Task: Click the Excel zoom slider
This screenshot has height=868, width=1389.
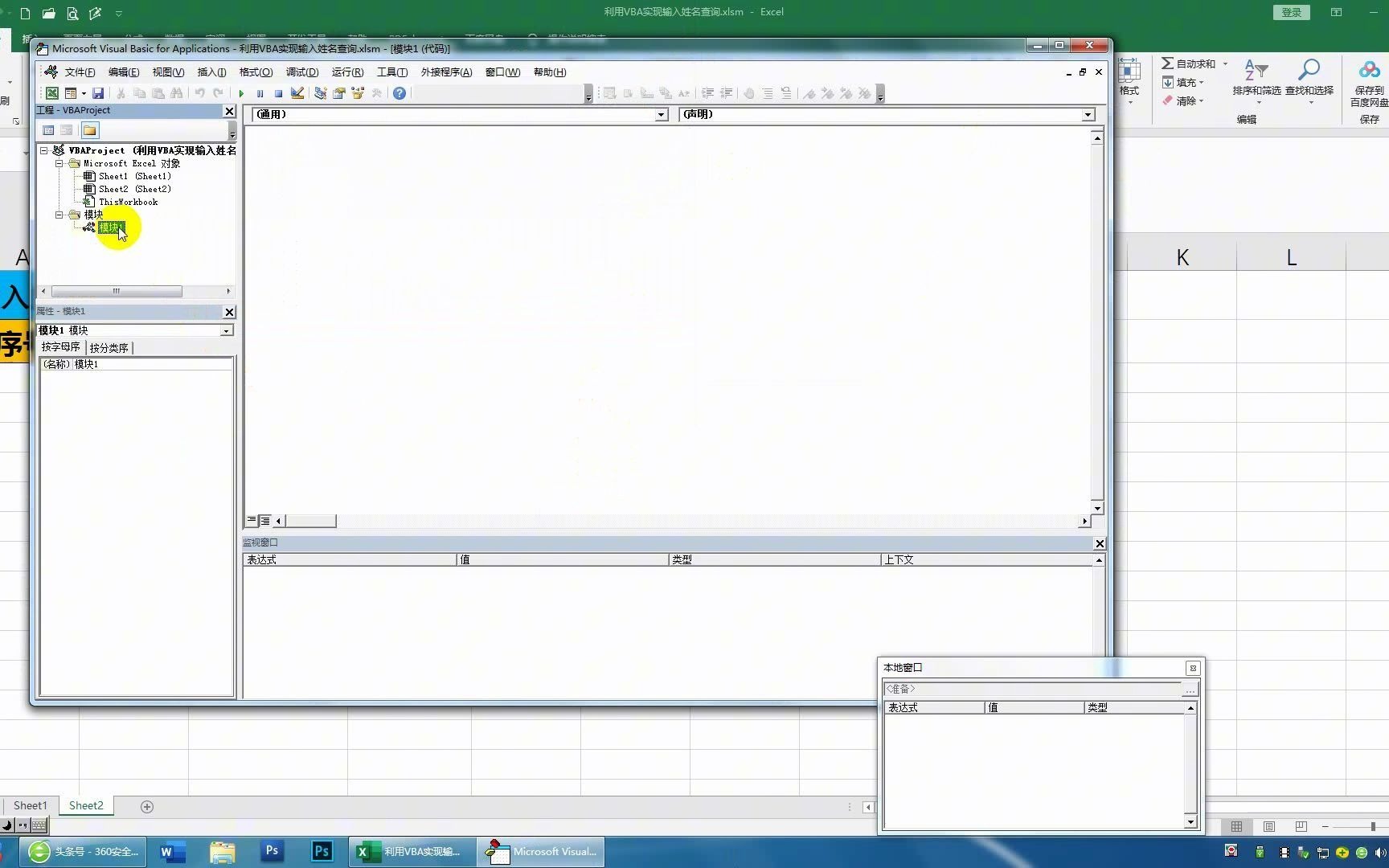Action: (1373, 827)
